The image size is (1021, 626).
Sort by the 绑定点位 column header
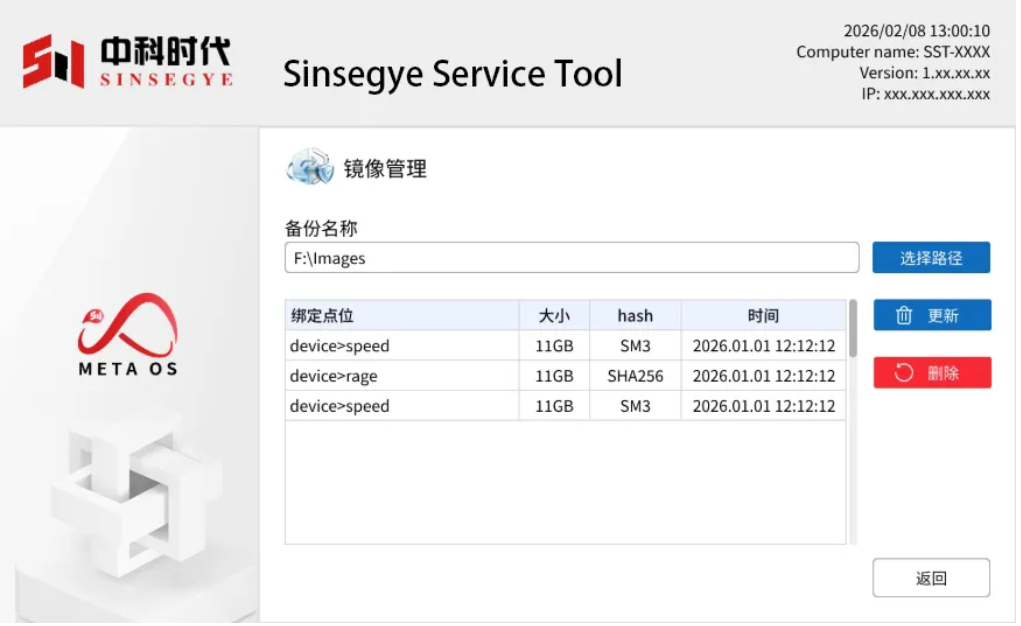[x=402, y=316]
